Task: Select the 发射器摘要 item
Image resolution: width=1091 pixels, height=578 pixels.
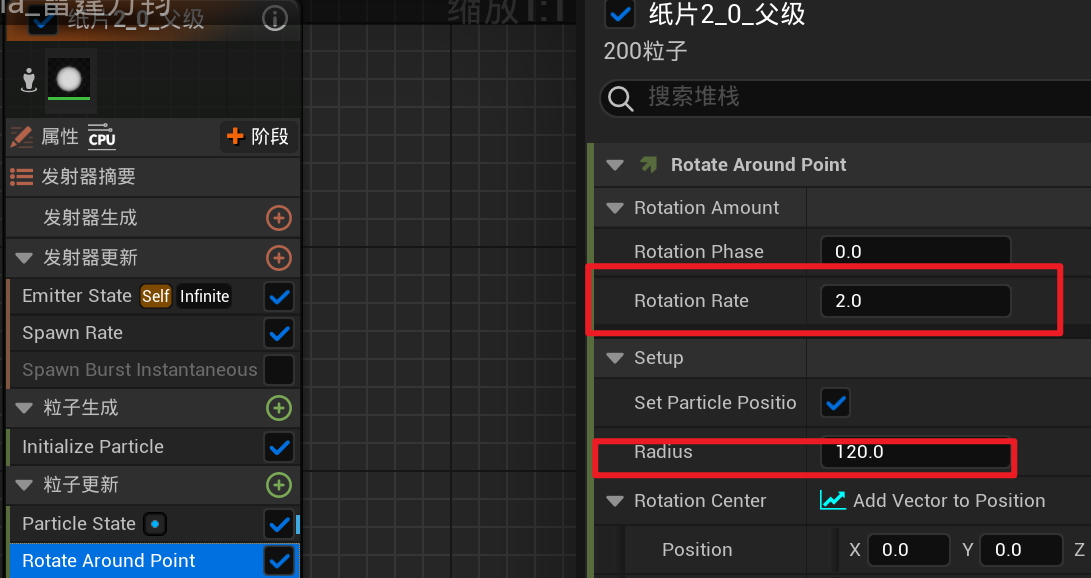Action: point(89,177)
